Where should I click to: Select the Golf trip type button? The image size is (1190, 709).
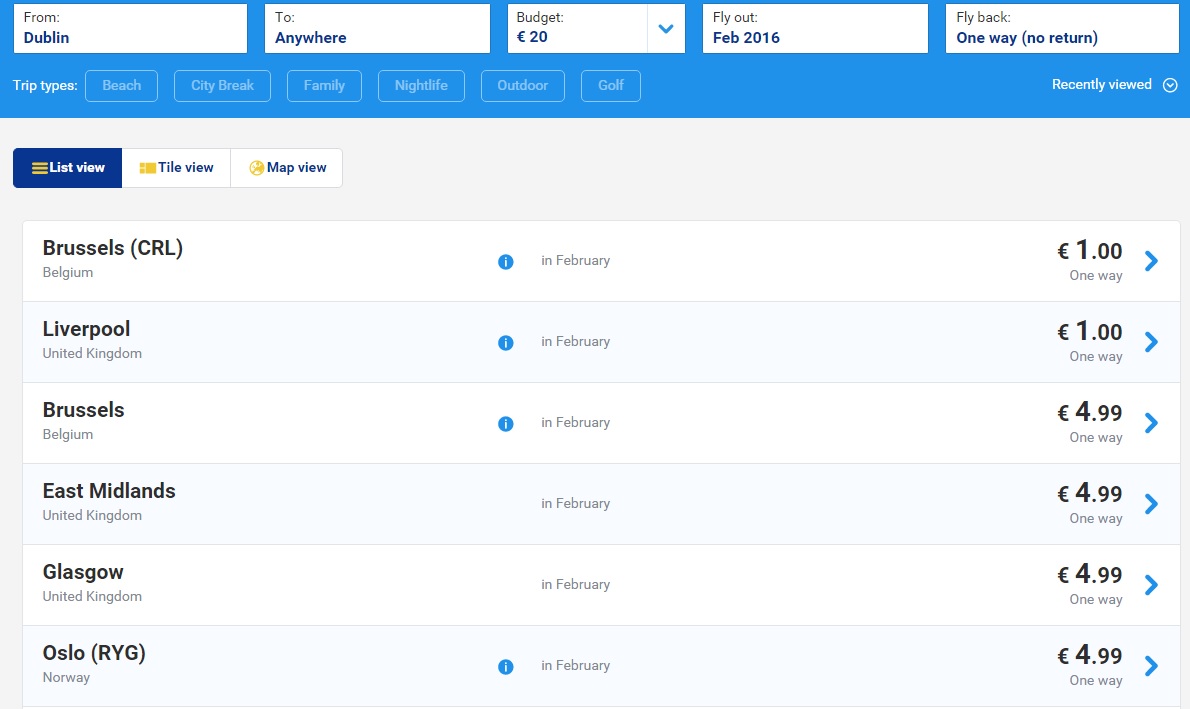[x=611, y=86]
